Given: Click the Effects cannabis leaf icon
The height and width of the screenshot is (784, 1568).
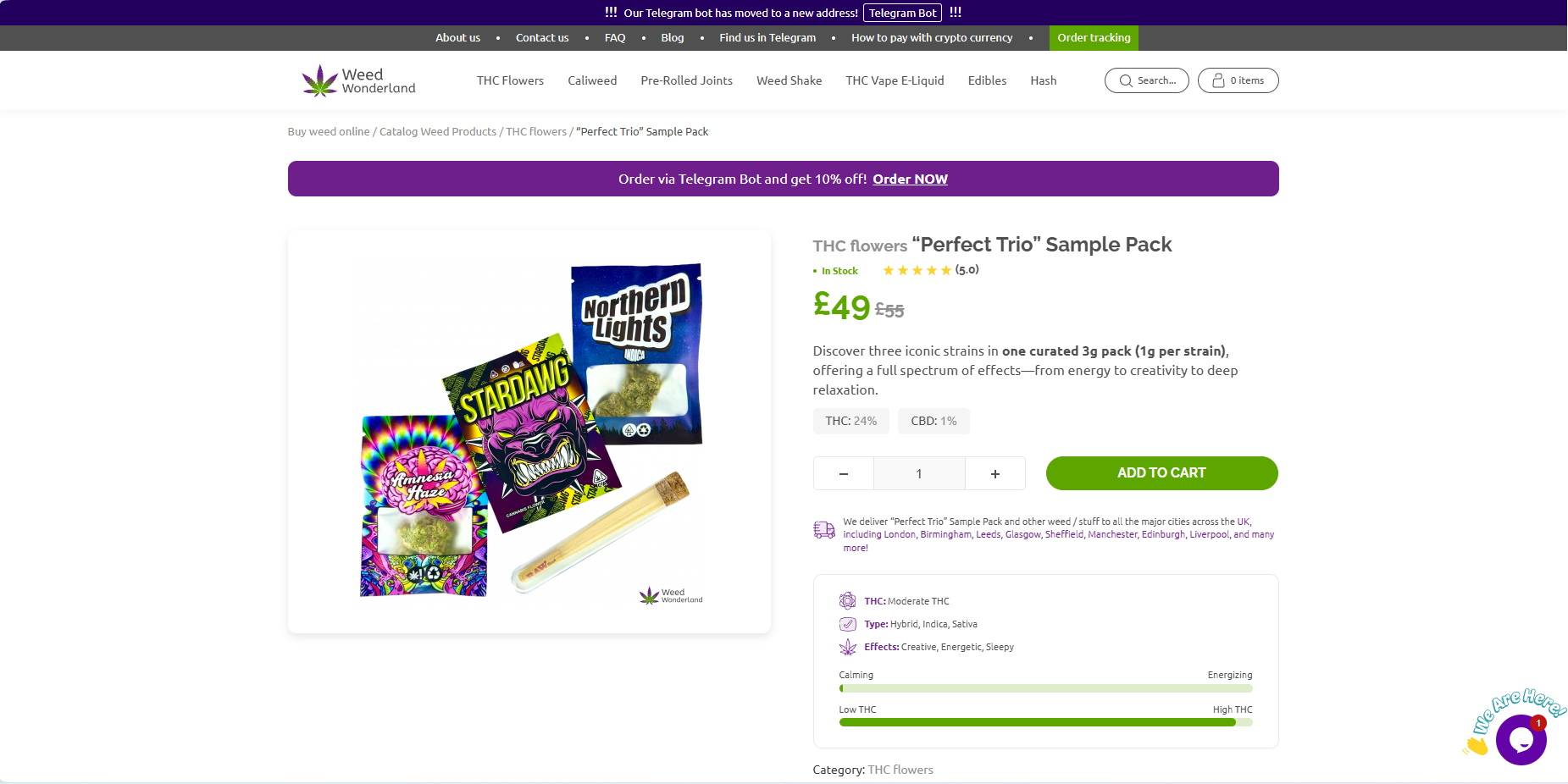Looking at the screenshot, I should pos(847,647).
